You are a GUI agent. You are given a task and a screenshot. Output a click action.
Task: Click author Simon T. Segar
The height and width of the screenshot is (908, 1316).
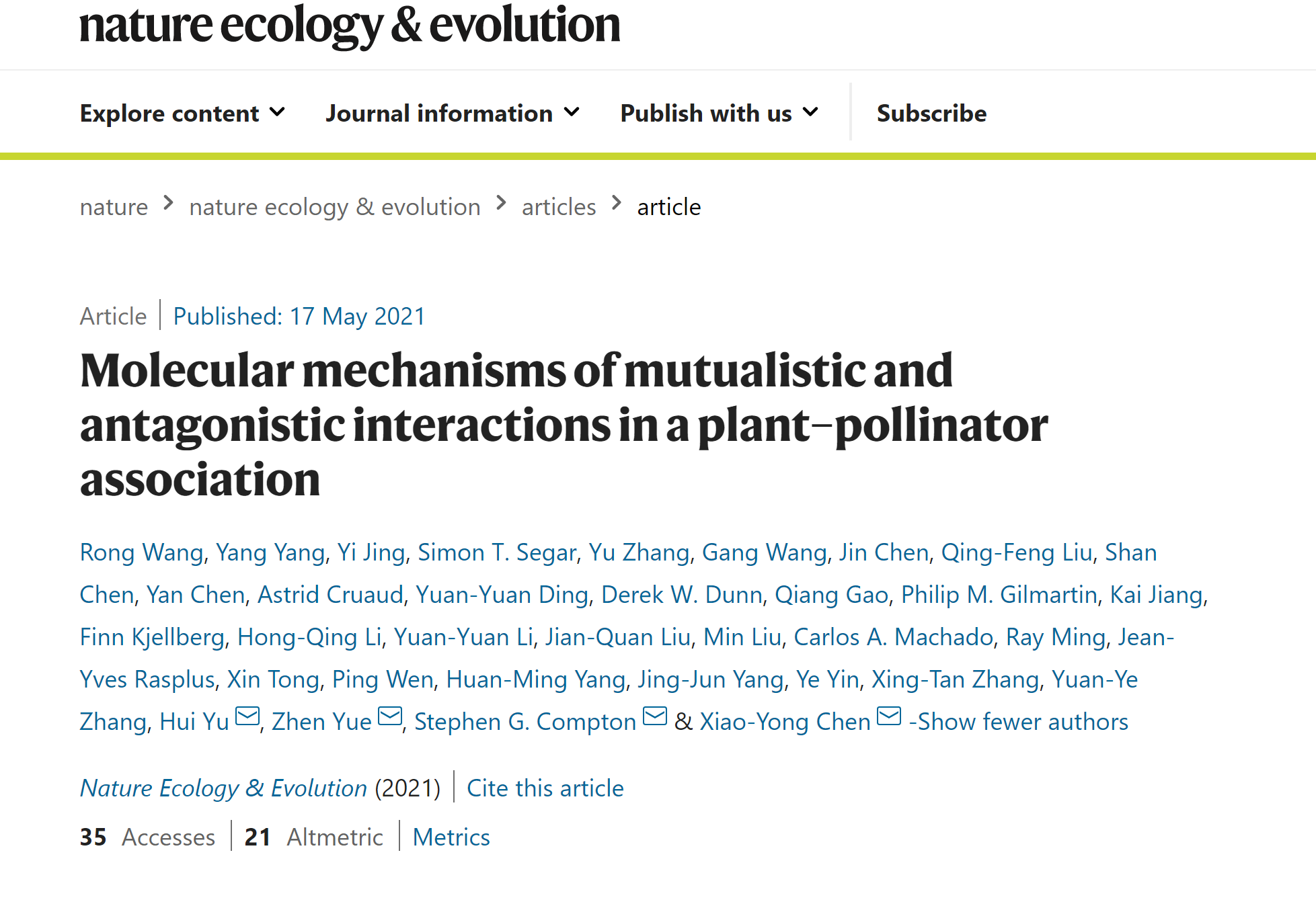(x=497, y=552)
